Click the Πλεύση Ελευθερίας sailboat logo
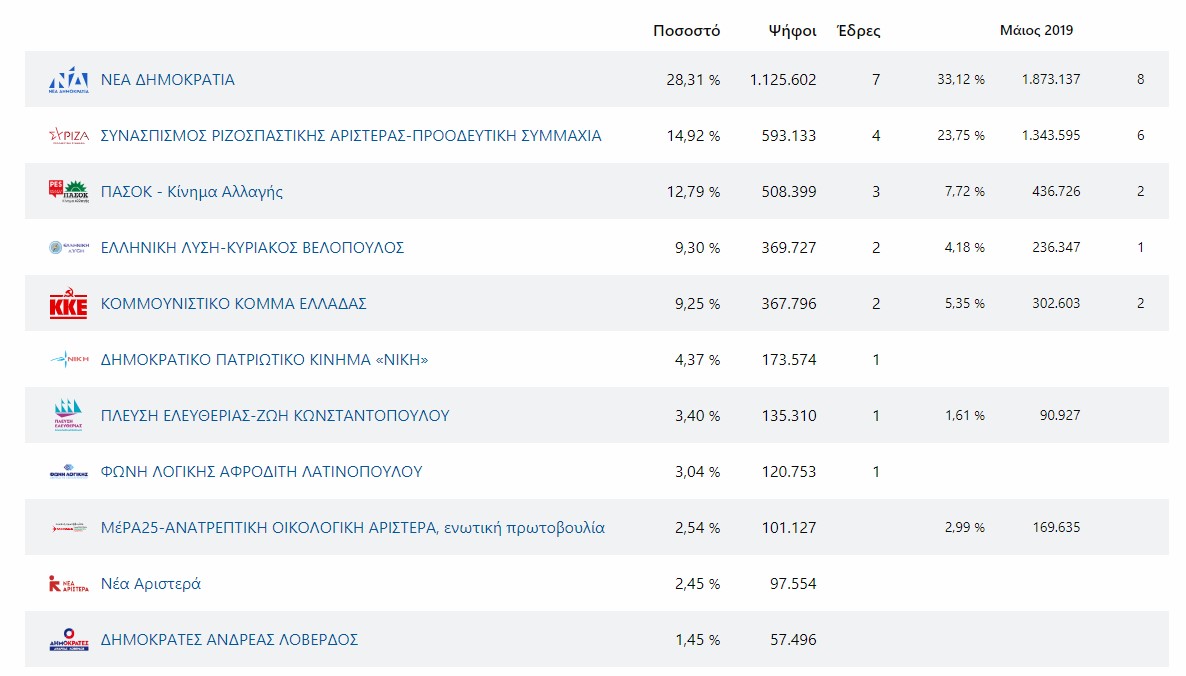Screen dimensions: 1186x676 click(69, 415)
